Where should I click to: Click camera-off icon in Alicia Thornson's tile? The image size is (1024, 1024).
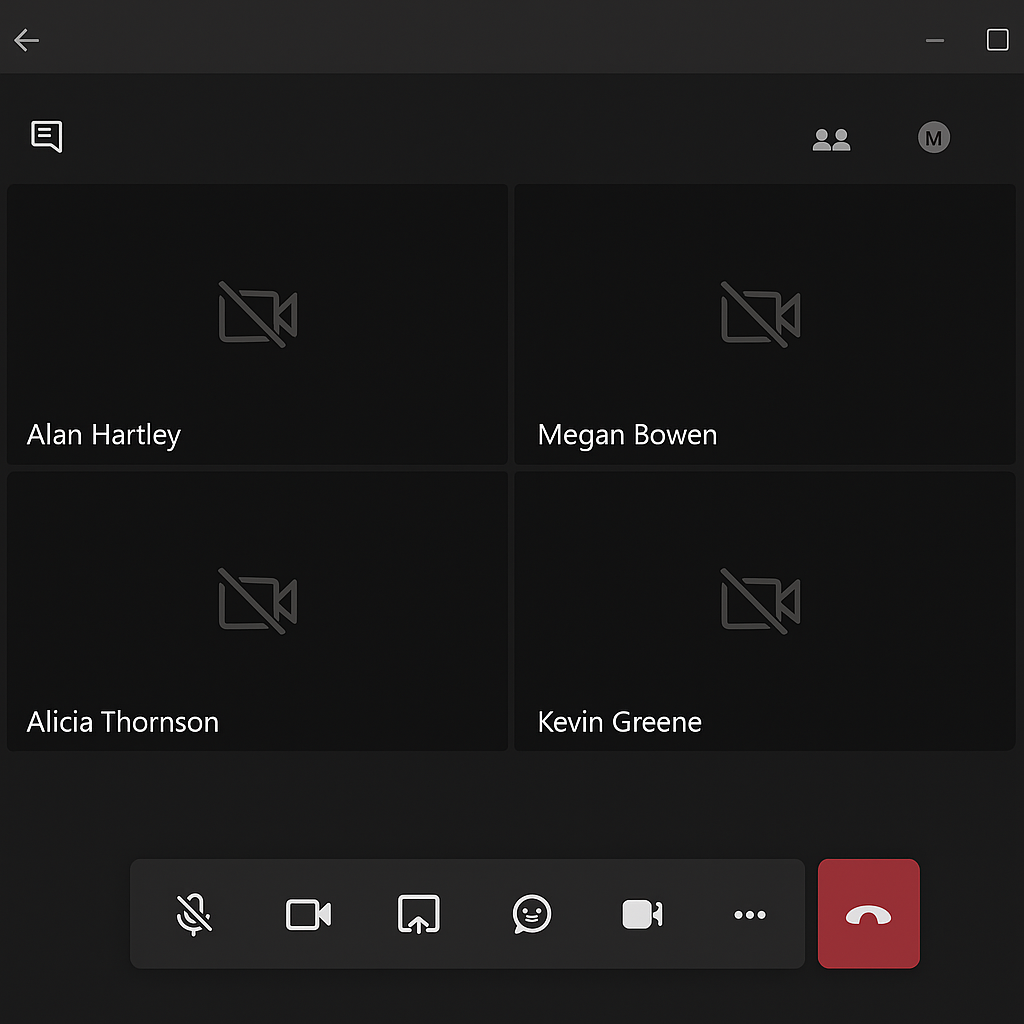click(x=258, y=601)
